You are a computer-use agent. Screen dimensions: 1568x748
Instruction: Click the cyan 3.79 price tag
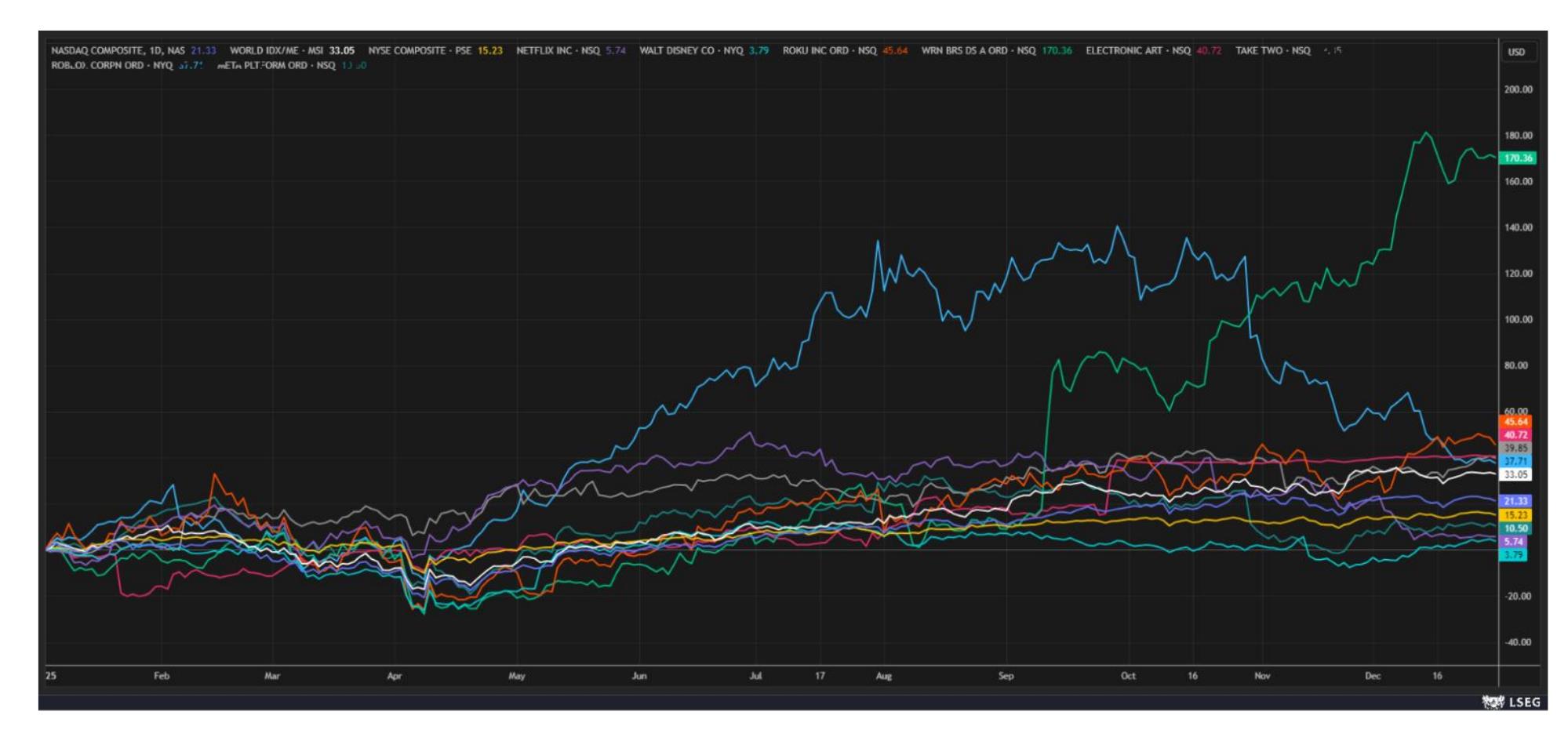tap(1513, 555)
